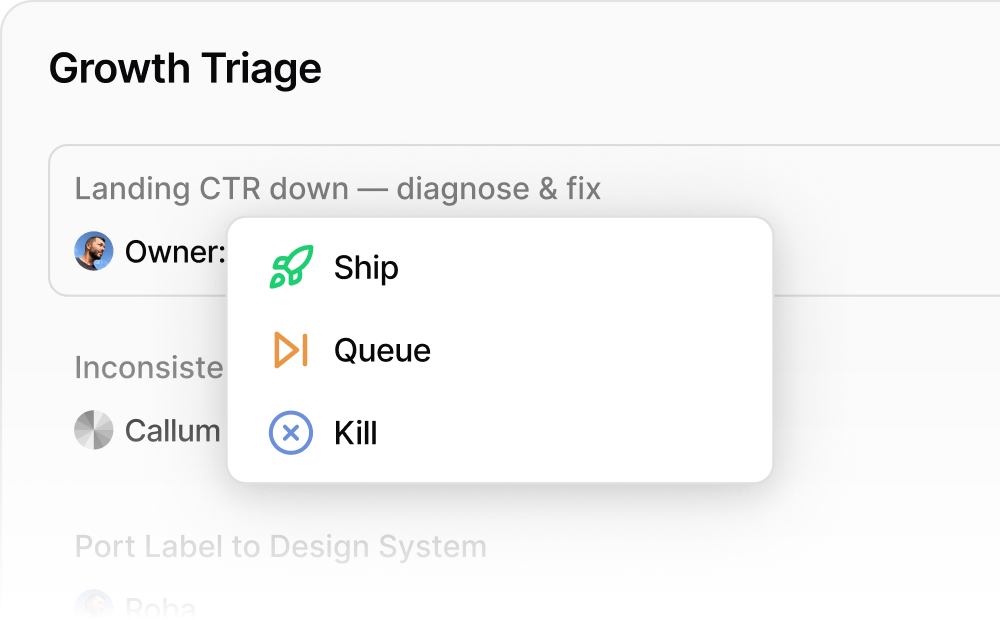Choose Ship from the triage menu
The width and height of the screenshot is (1000, 620).
366,268
